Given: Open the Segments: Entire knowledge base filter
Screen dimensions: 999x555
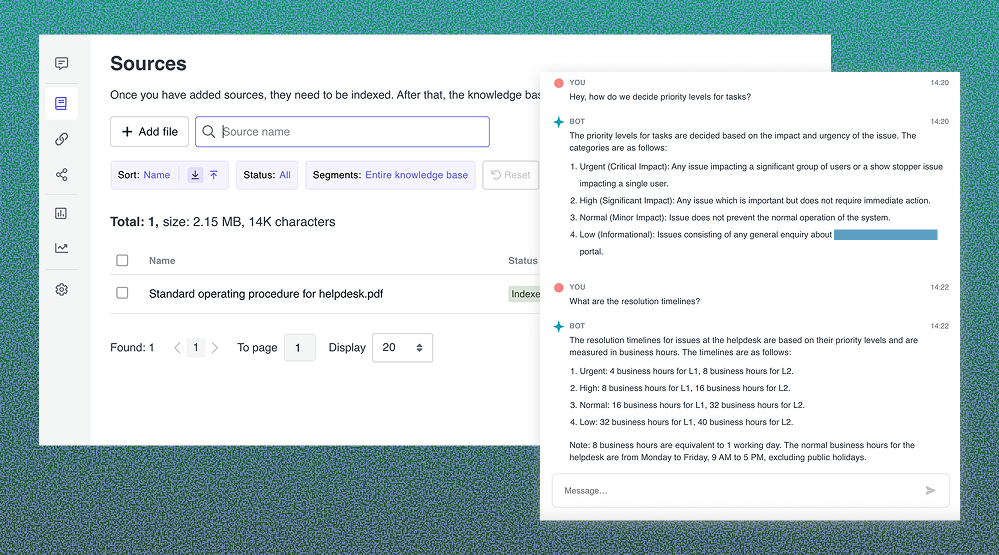Looking at the screenshot, I should [390, 175].
